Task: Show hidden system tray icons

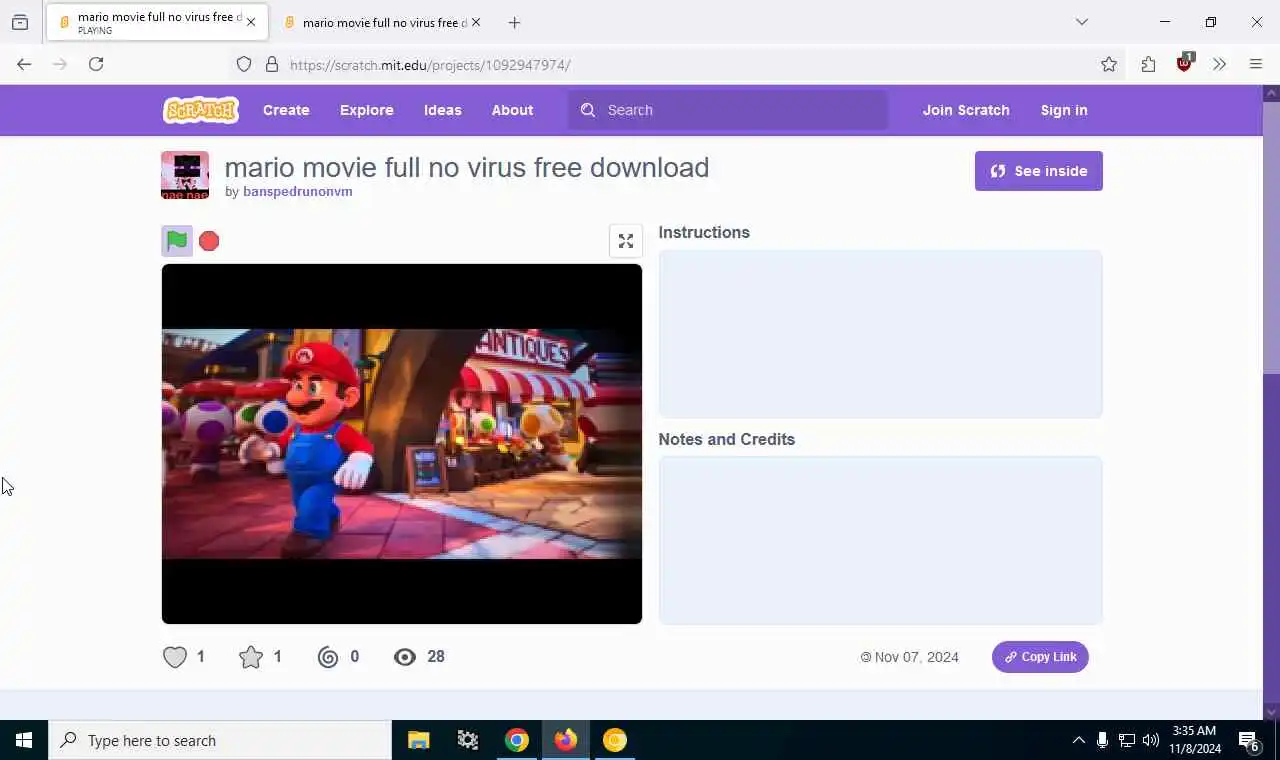Action: (x=1078, y=740)
